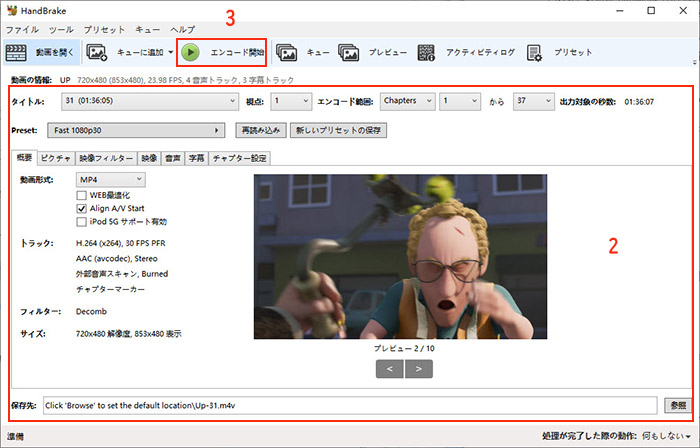Viewport: 700px width, 448px height.
Task: Open the ファイル menu
Action: 22,29
